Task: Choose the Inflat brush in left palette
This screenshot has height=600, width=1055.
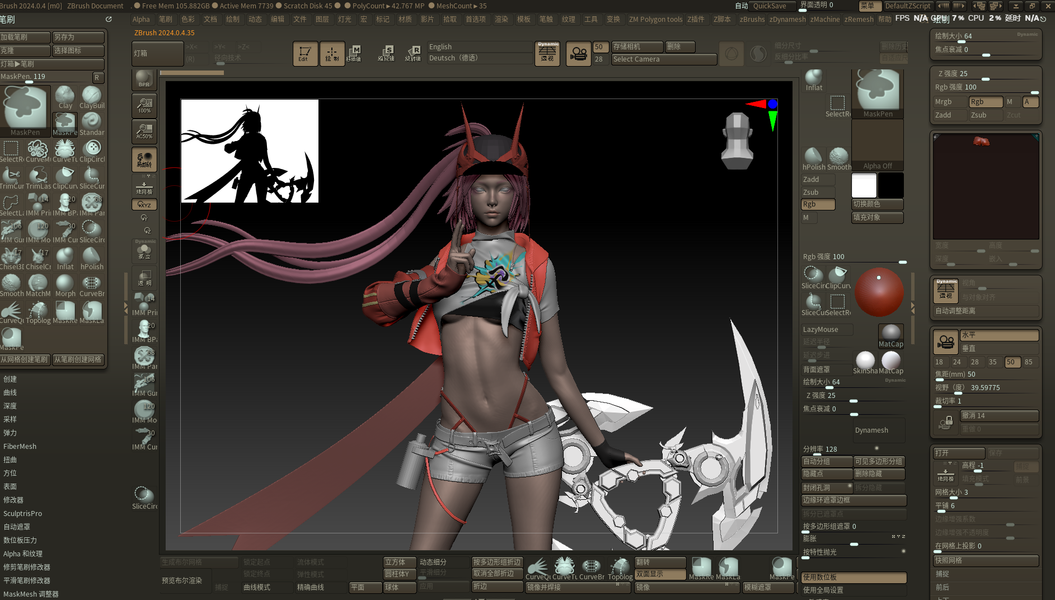Action: 65,258
